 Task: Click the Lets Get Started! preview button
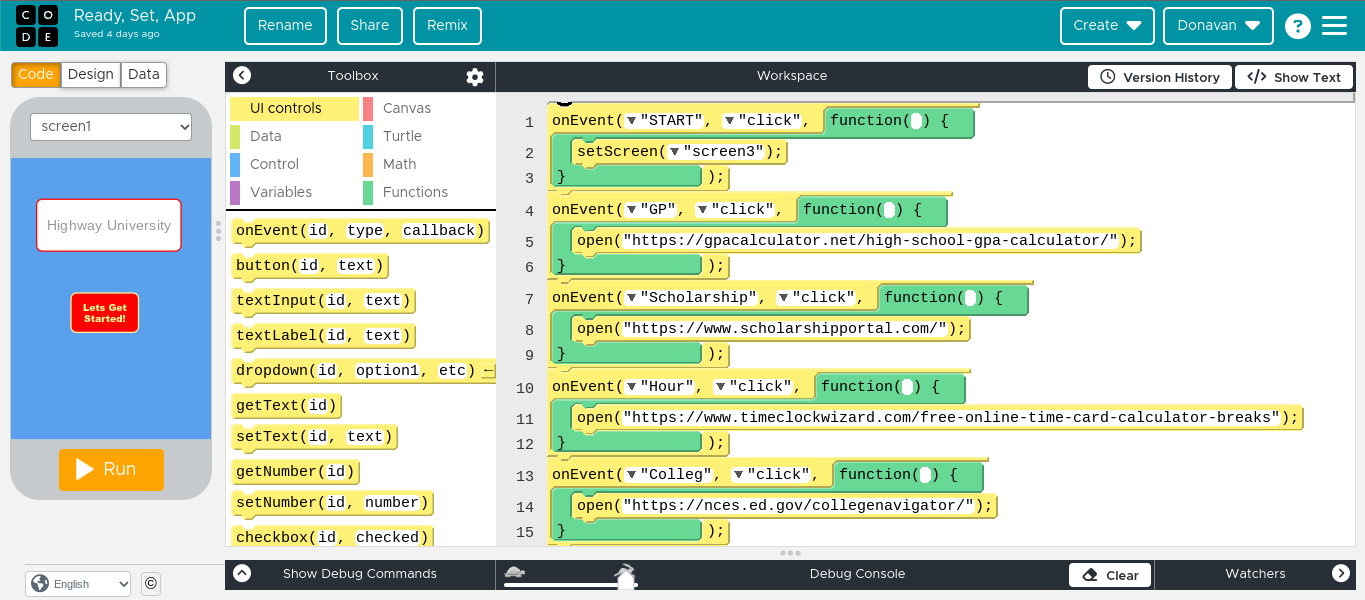[x=105, y=313]
